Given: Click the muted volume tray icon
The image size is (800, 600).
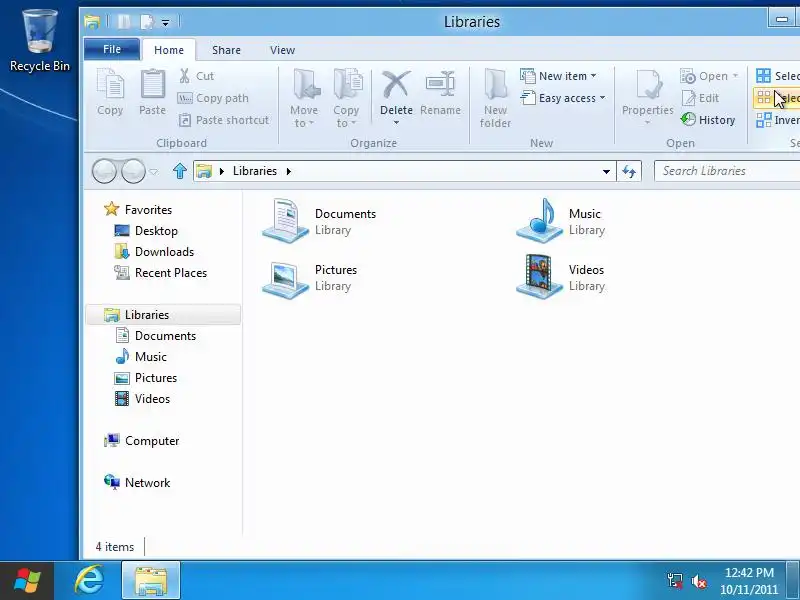Looking at the screenshot, I should [698, 581].
